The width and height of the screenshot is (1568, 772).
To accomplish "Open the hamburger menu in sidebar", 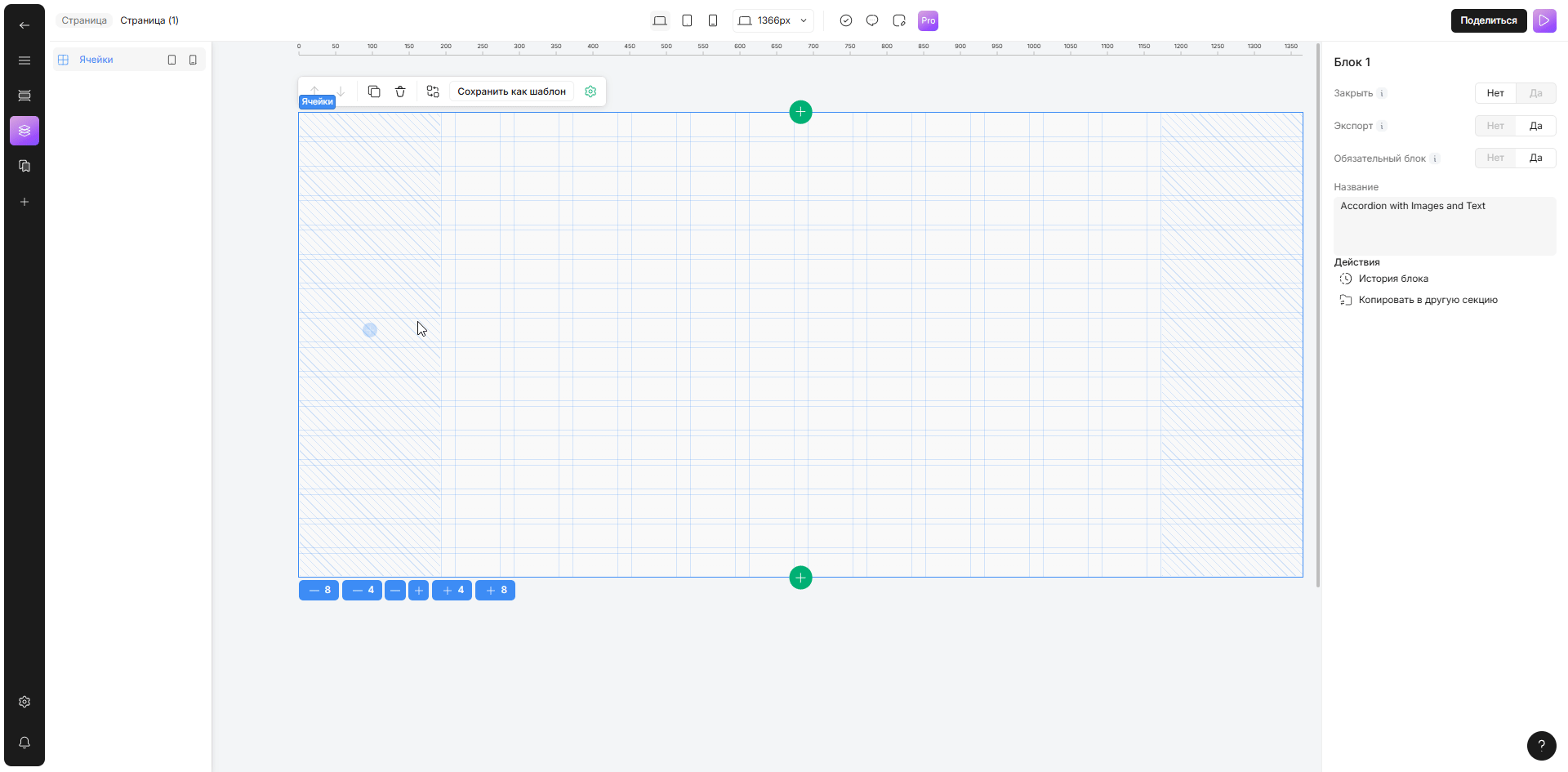I will click(24, 60).
